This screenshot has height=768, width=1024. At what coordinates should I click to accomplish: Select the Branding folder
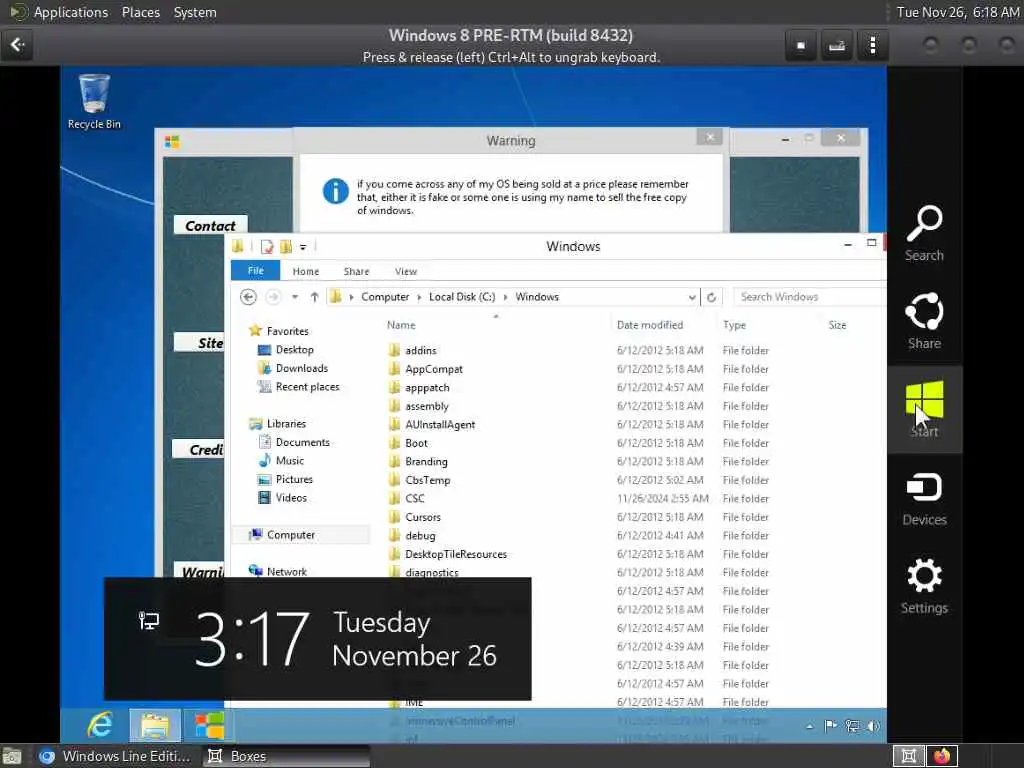(426, 461)
